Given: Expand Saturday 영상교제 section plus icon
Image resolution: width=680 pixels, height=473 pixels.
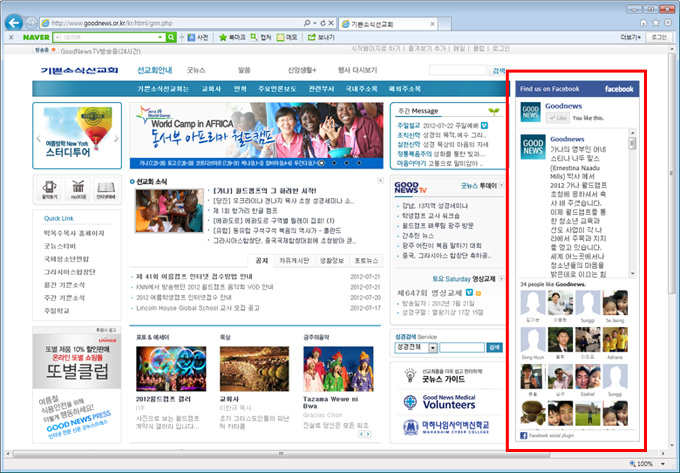Looking at the screenshot, I should click(501, 279).
